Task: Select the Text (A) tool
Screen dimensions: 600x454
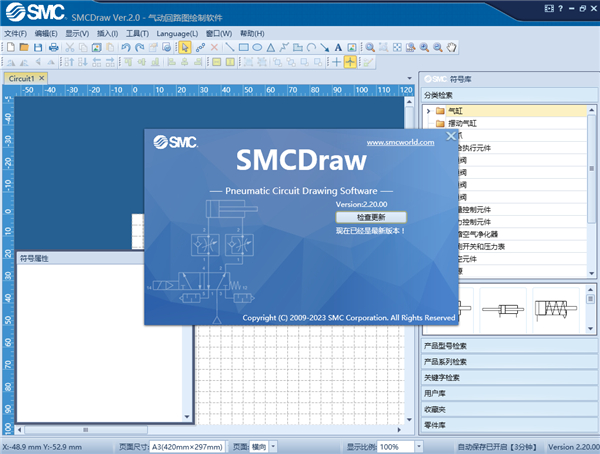Action: [338, 47]
